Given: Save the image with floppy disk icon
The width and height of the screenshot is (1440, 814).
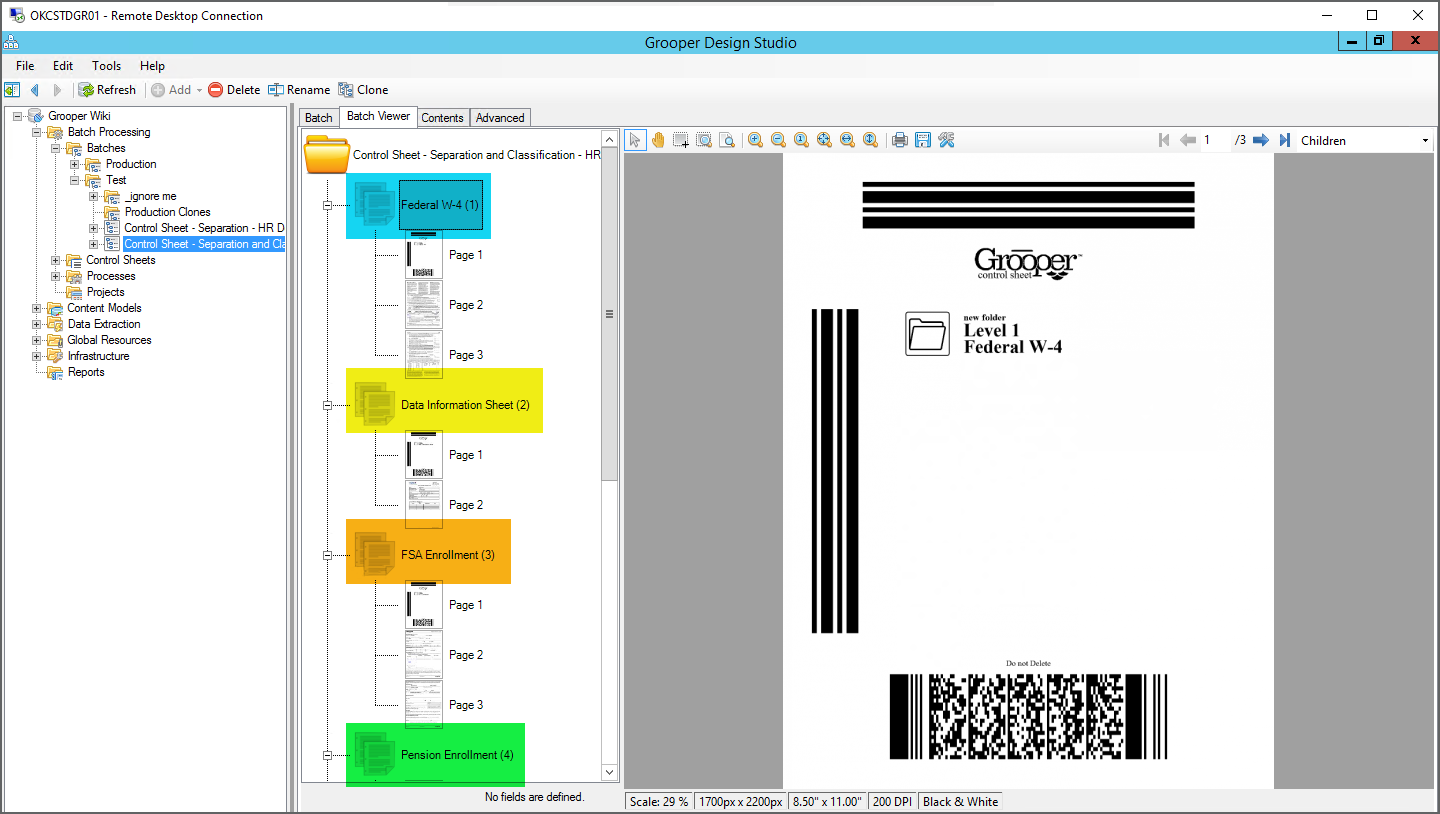Looking at the screenshot, I should 923,140.
